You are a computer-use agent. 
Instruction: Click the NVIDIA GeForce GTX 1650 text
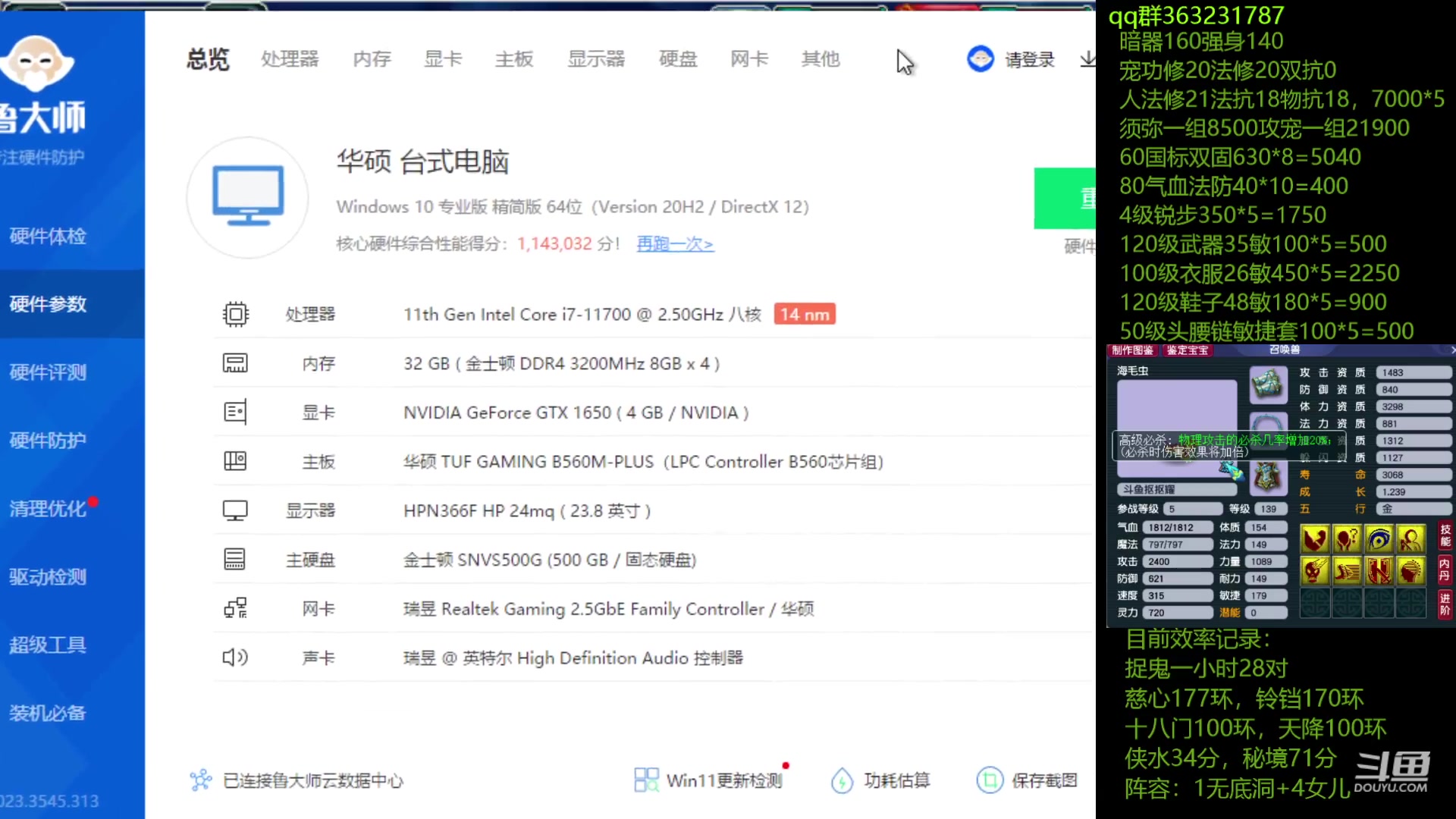pos(576,413)
